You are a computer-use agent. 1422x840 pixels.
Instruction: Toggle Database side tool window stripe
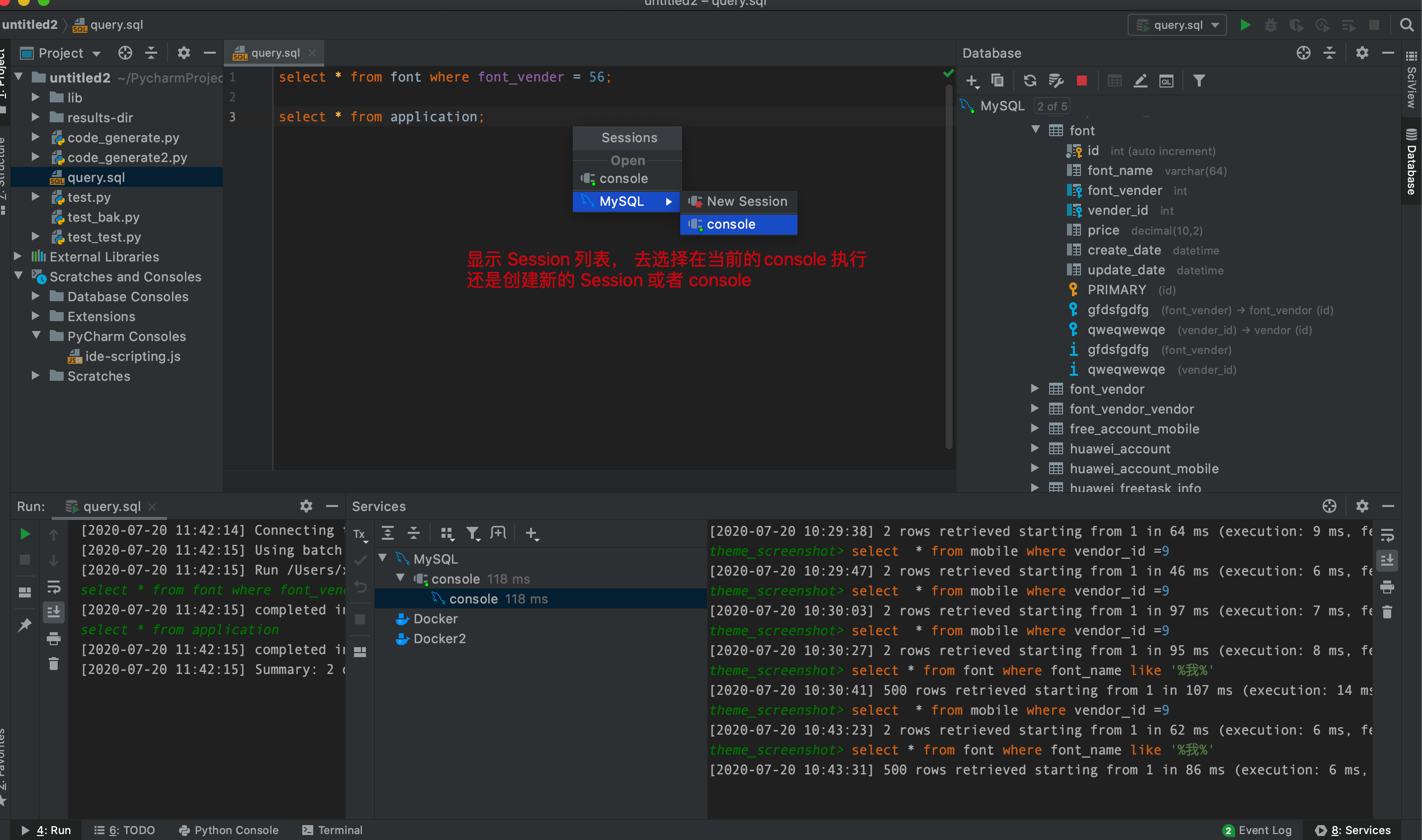tap(1411, 162)
